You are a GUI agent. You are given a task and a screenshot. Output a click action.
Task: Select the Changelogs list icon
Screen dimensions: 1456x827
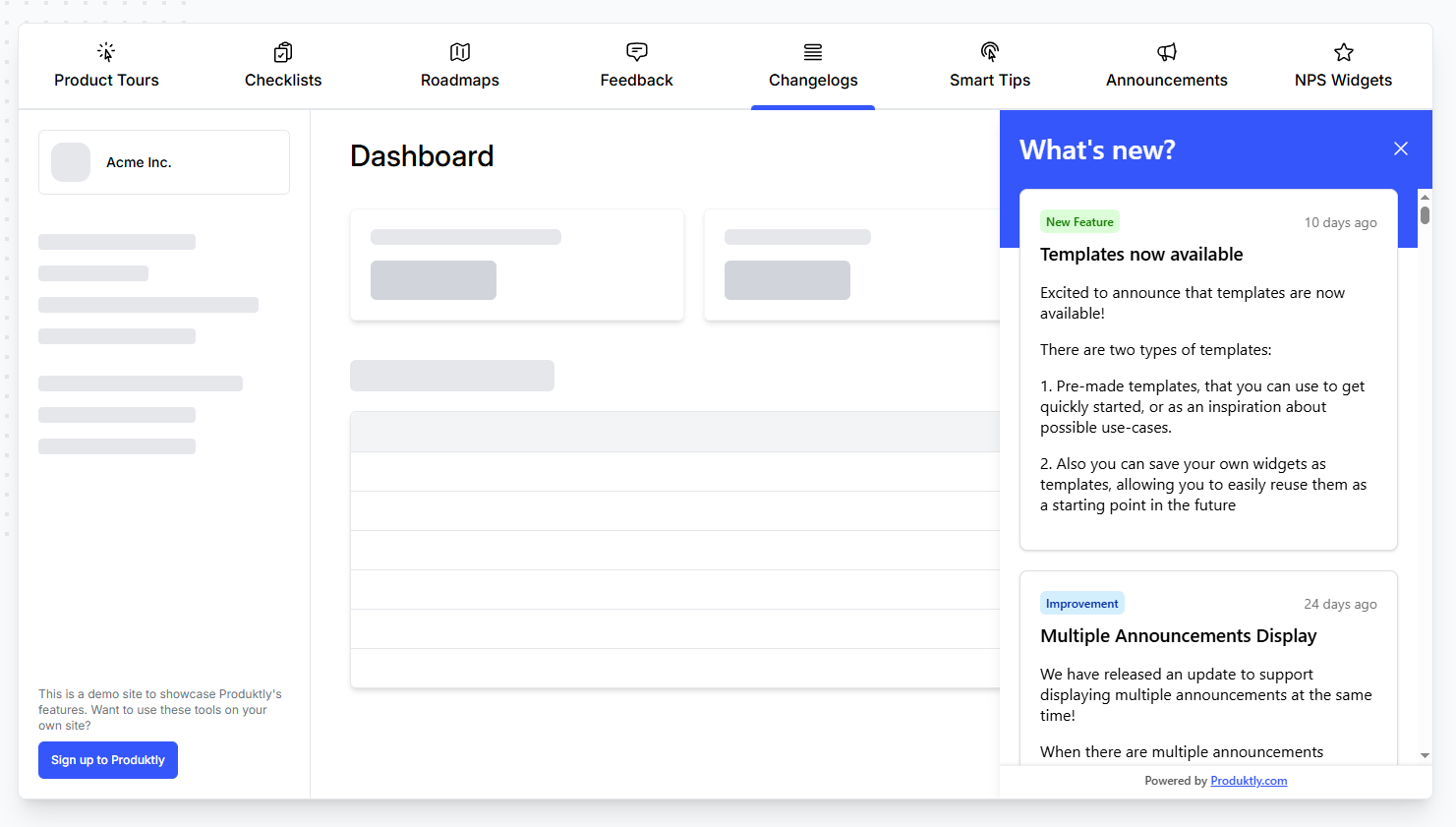click(812, 51)
